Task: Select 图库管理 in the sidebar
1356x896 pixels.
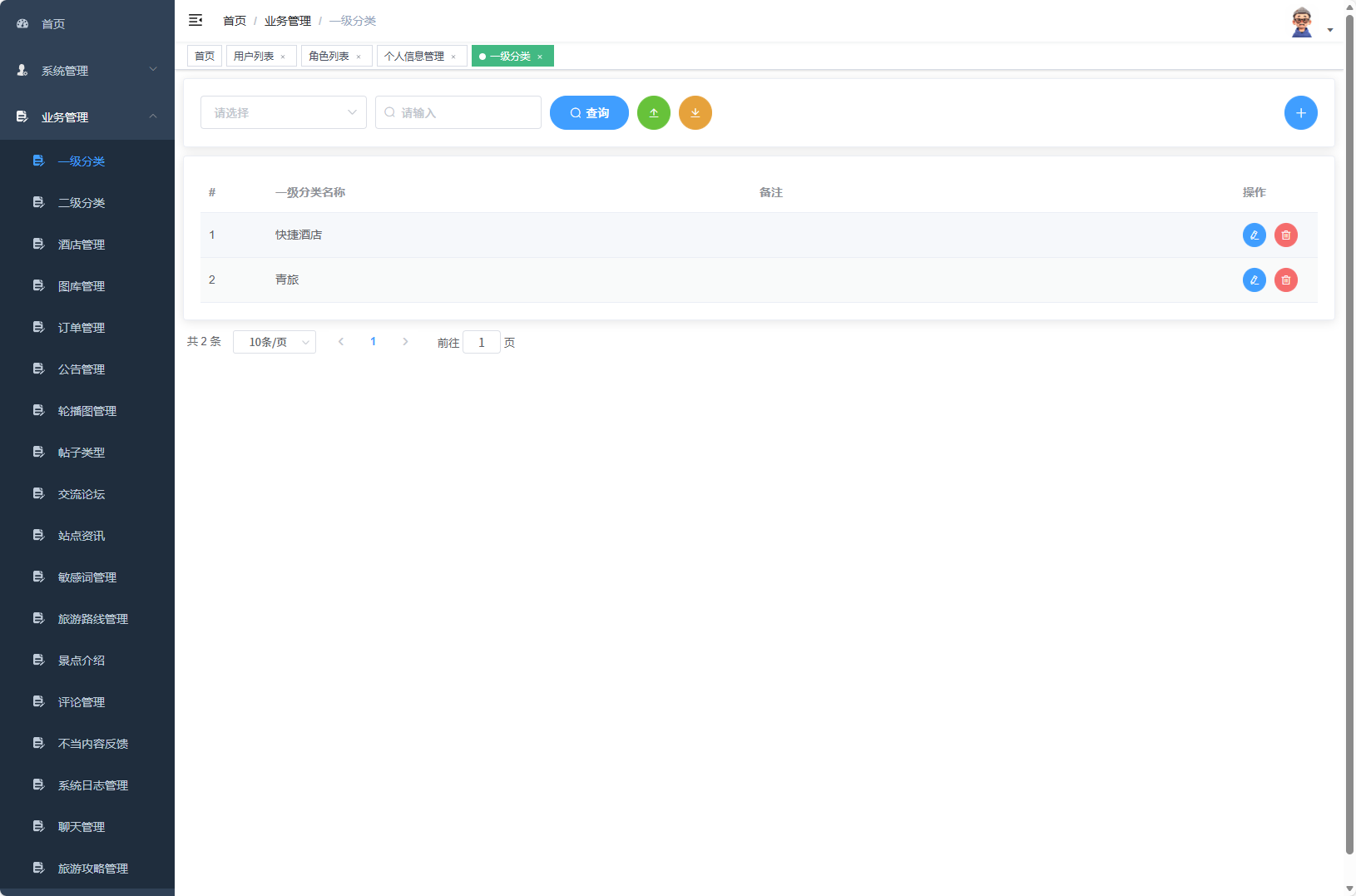Action: (81, 285)
